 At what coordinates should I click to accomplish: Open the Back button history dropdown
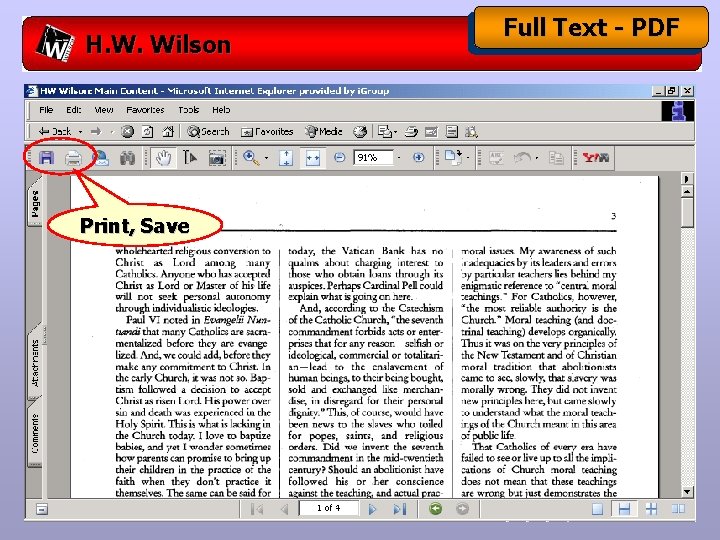click(x=80, y=132)
